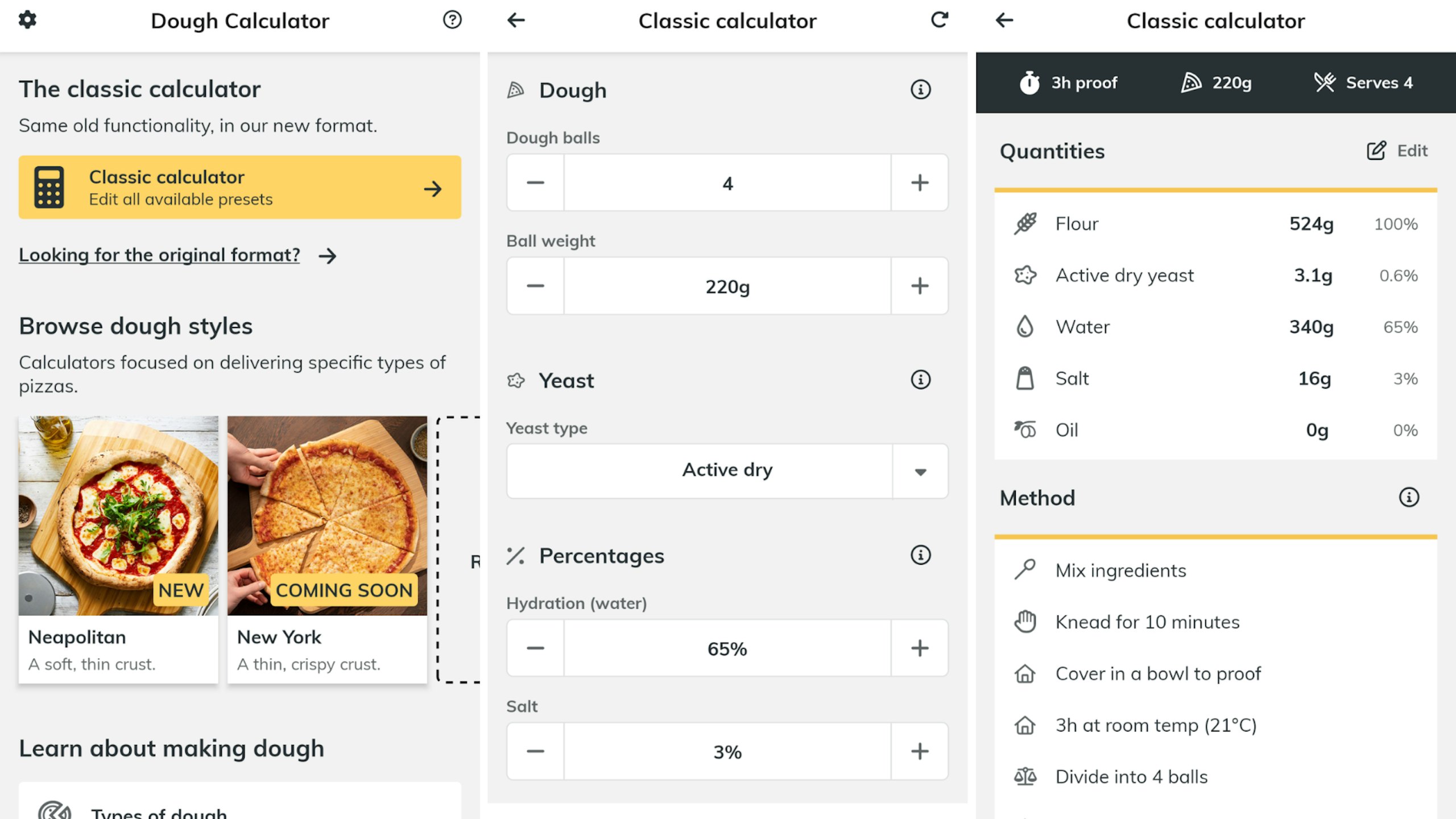The image size is (1456, 819).
Task: Open settings gear in Dough Calculator
Action: coord(27,20)
